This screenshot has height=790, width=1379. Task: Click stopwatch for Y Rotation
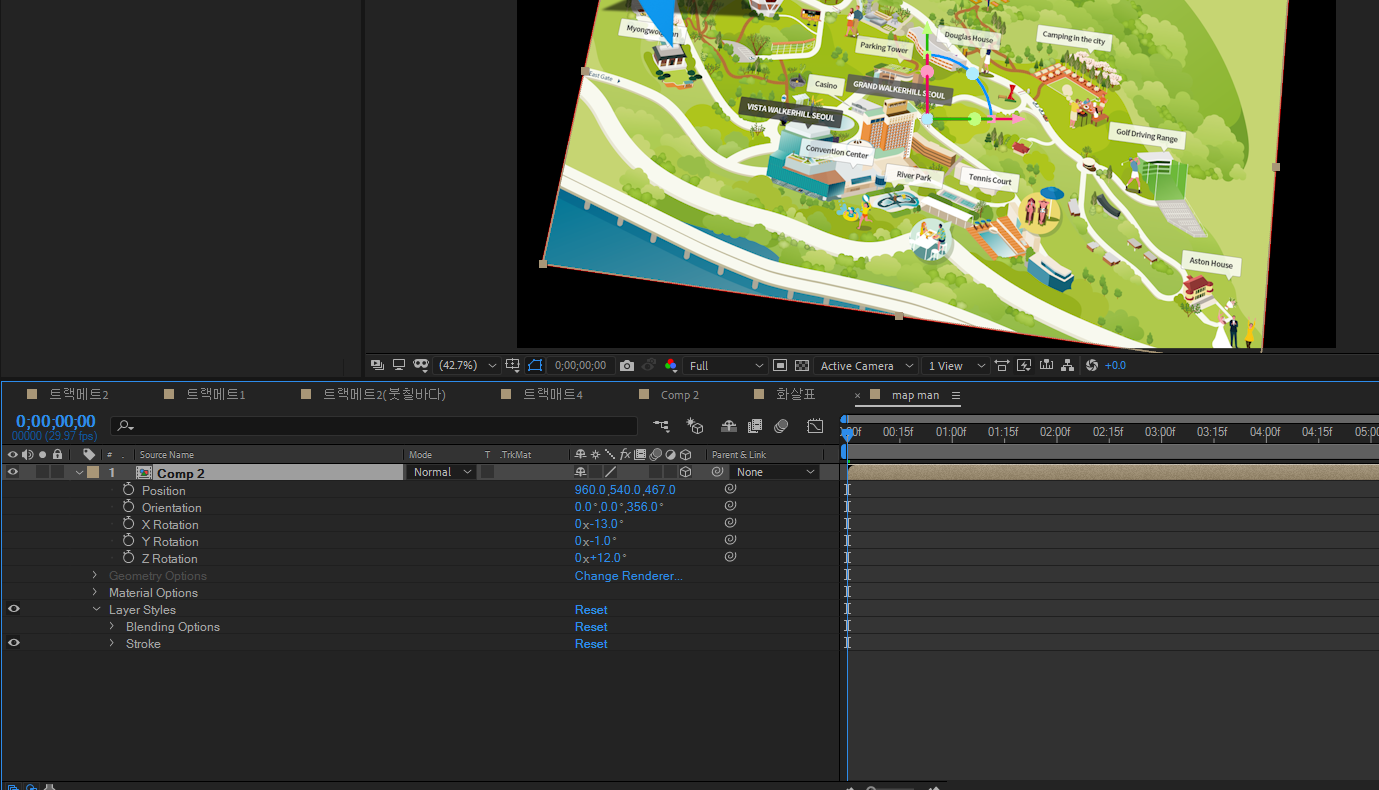tap(128, 540)
